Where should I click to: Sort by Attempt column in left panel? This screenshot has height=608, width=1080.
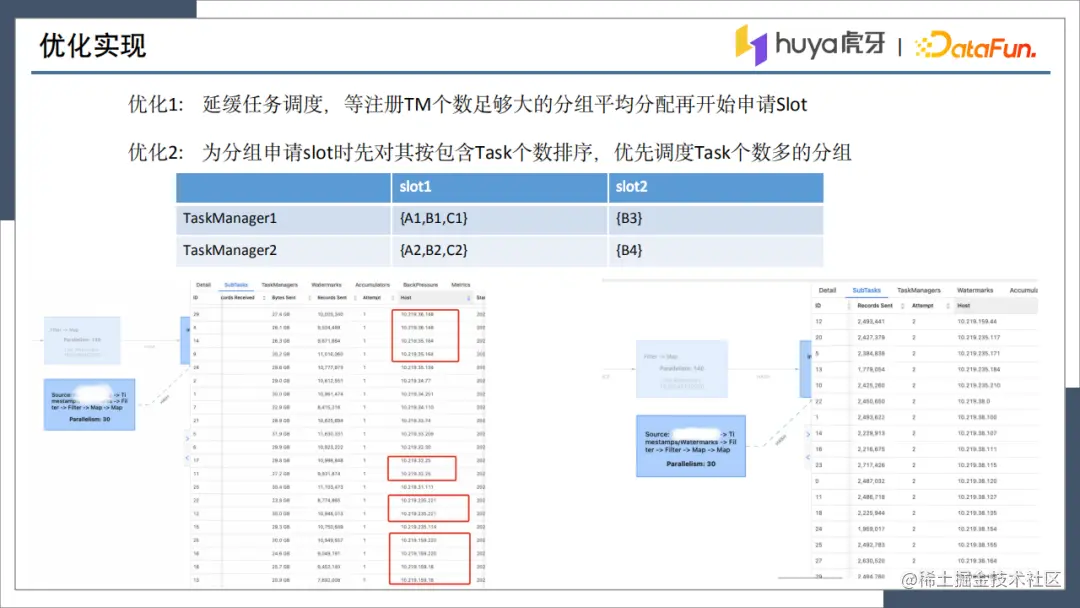click(372, 297)
